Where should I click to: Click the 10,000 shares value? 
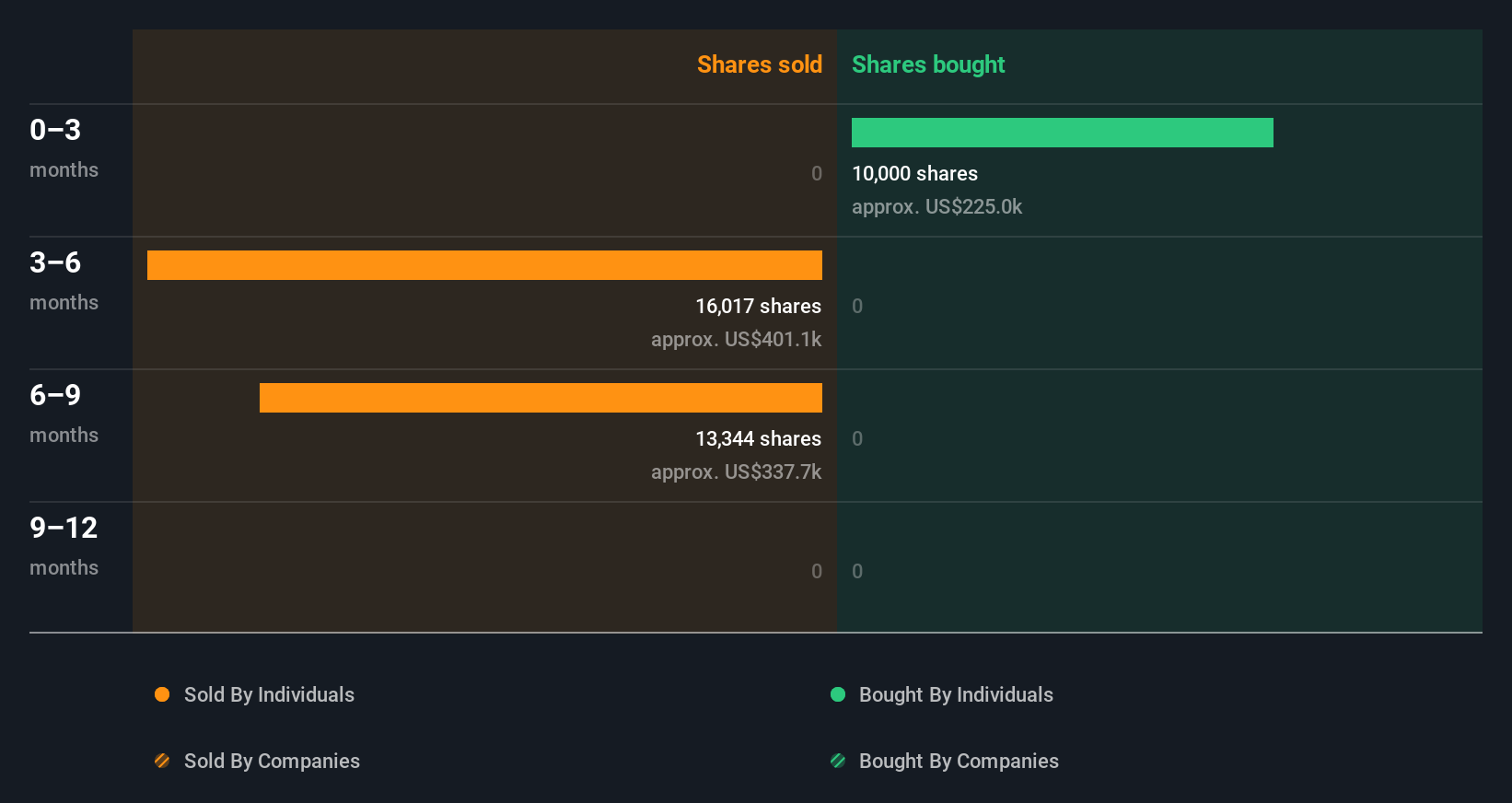914,173
